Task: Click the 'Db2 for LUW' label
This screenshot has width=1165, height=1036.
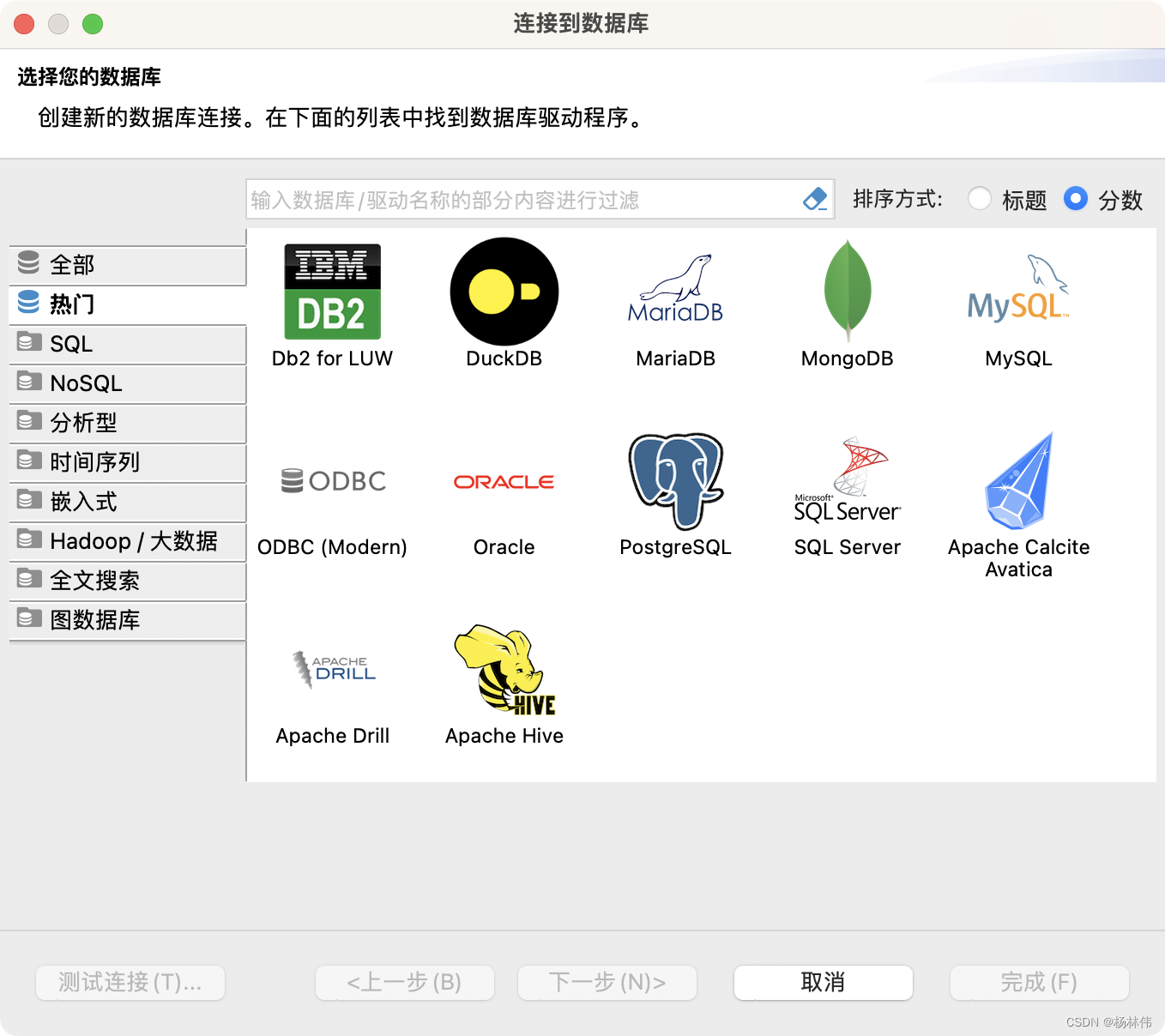Action: (333, 358)
